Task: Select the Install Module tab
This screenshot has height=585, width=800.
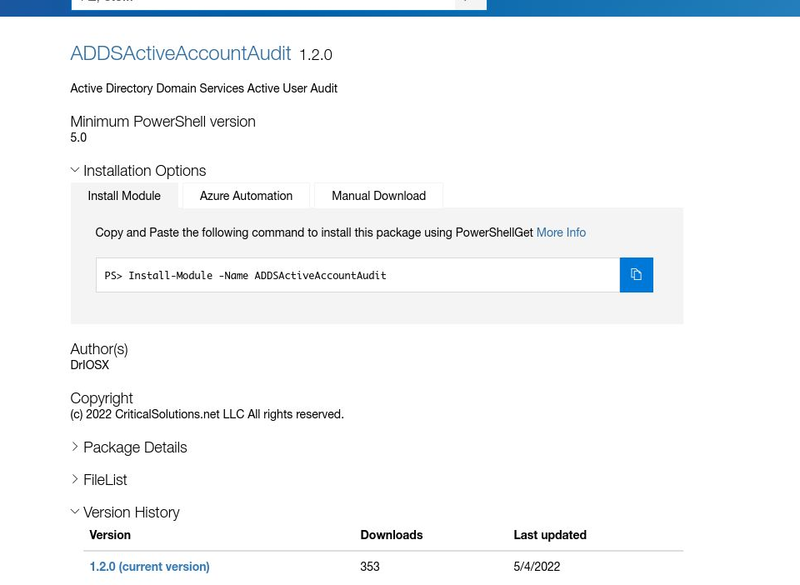Action: click(124, 196)
